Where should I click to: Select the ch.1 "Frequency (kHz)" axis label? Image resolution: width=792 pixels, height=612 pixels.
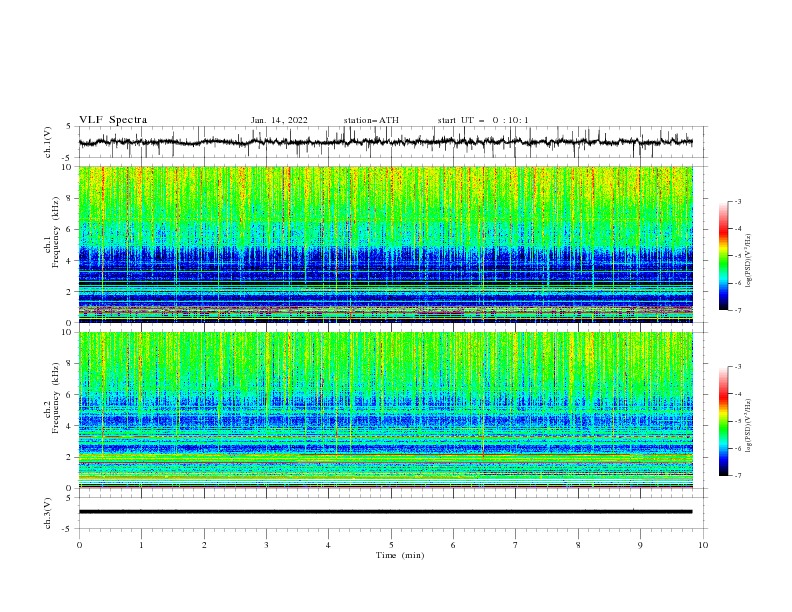55,231
